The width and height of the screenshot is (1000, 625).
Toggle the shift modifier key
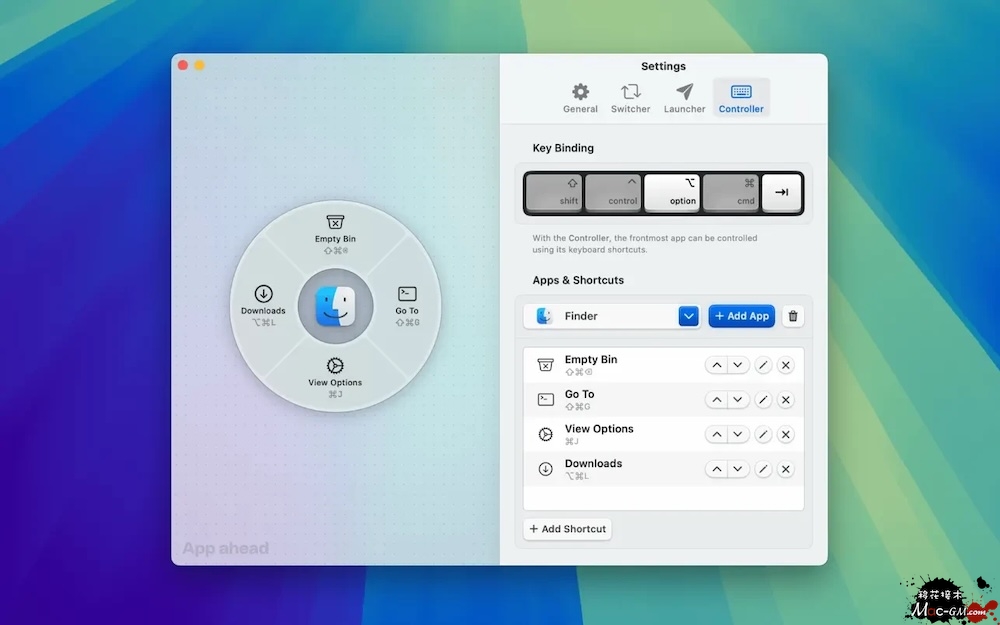click(x=554, y=192)
